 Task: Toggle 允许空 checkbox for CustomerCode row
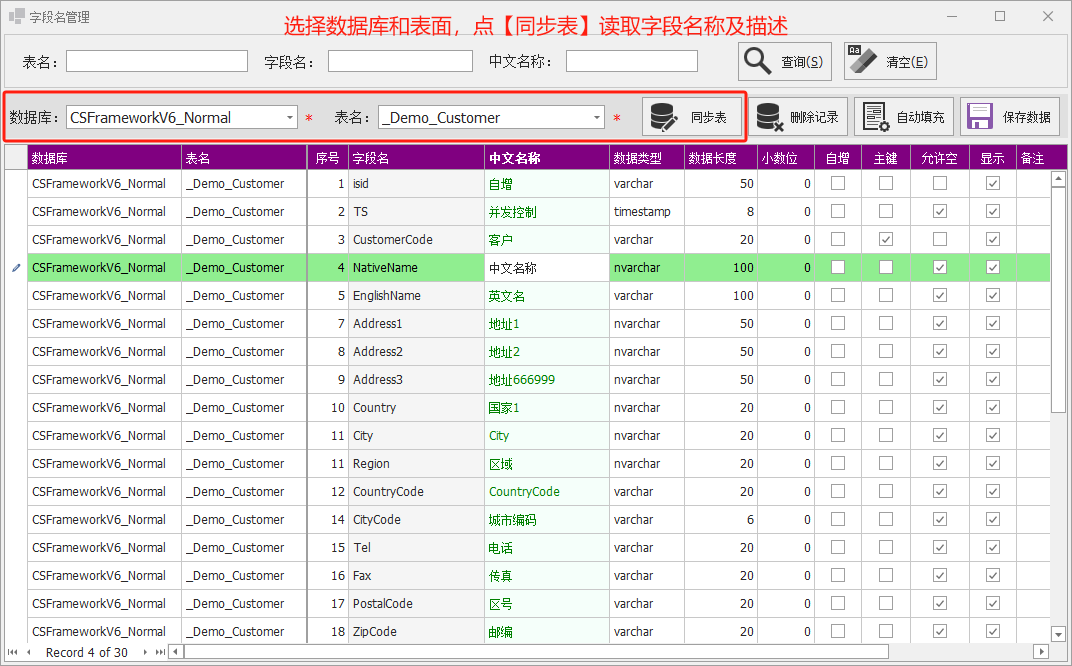coord(939,239)
